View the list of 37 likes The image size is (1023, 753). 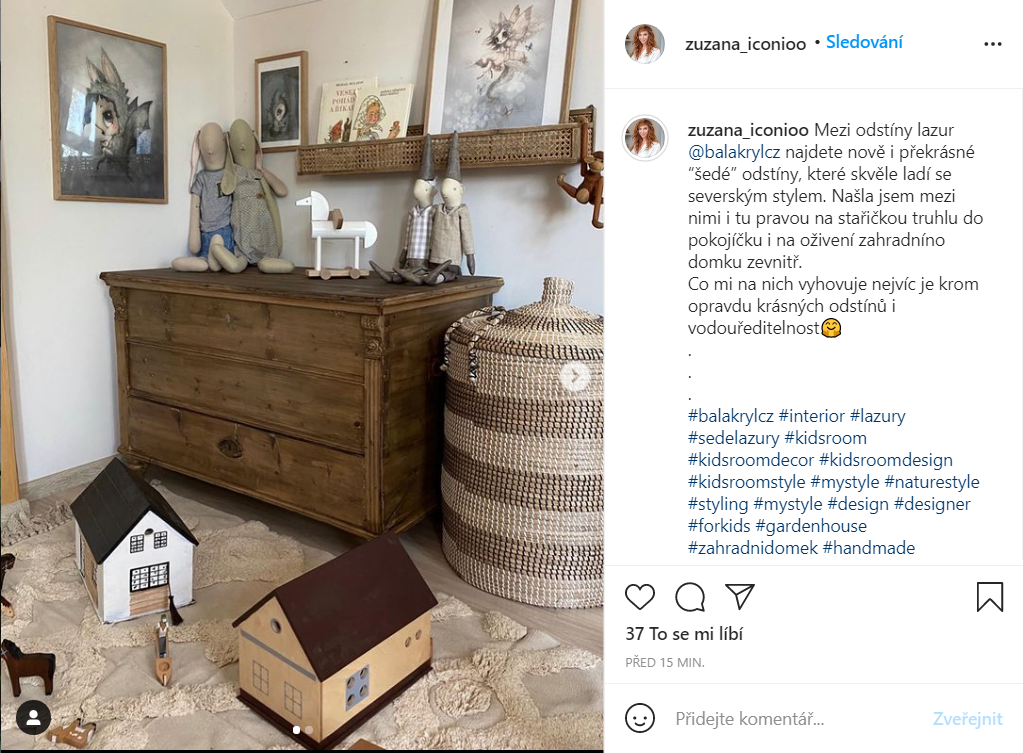point(684,634)
